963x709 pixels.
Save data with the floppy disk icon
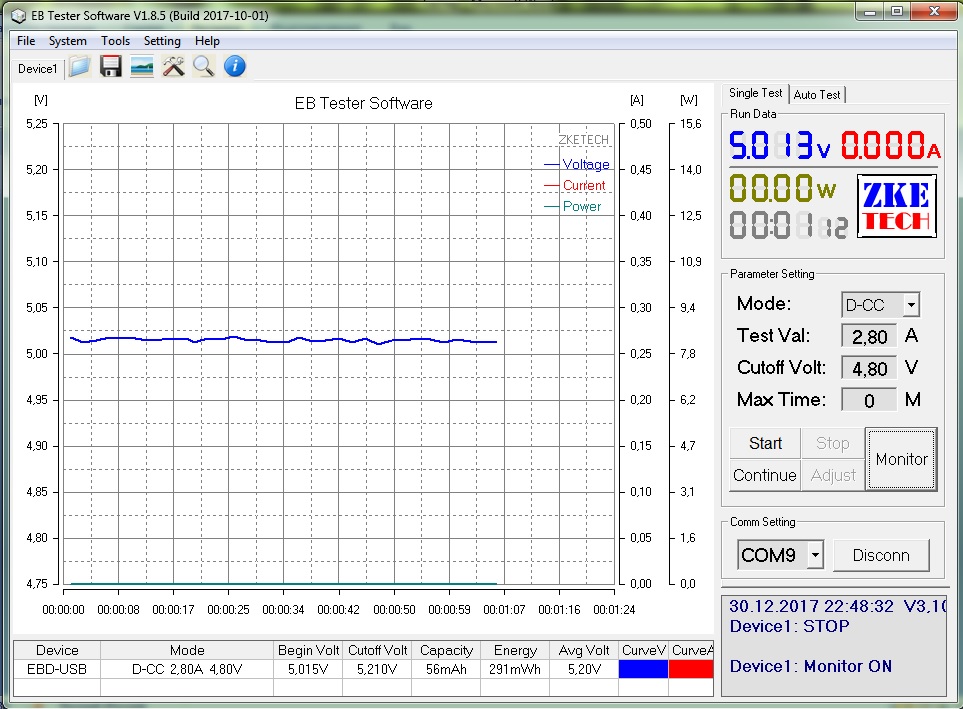click(x=111, y=66)
